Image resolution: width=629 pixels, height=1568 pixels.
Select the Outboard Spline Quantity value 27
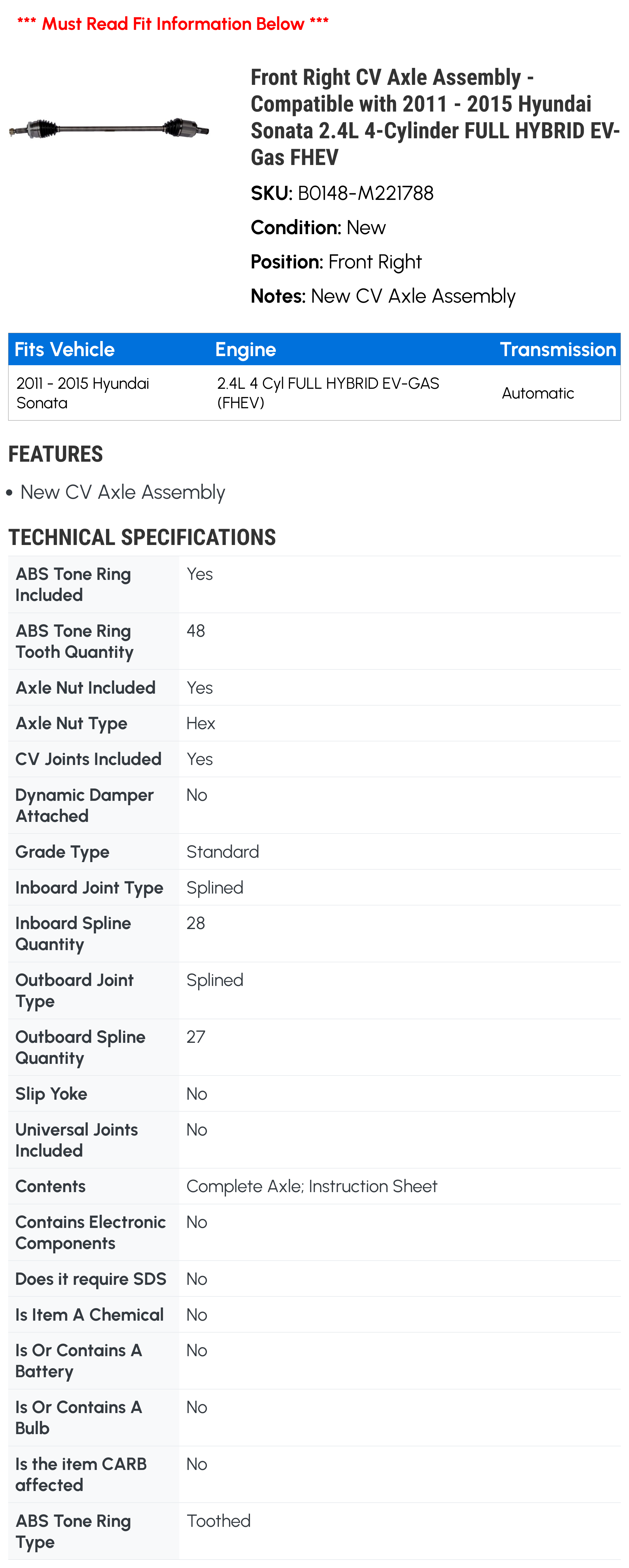coord(195,1037)
